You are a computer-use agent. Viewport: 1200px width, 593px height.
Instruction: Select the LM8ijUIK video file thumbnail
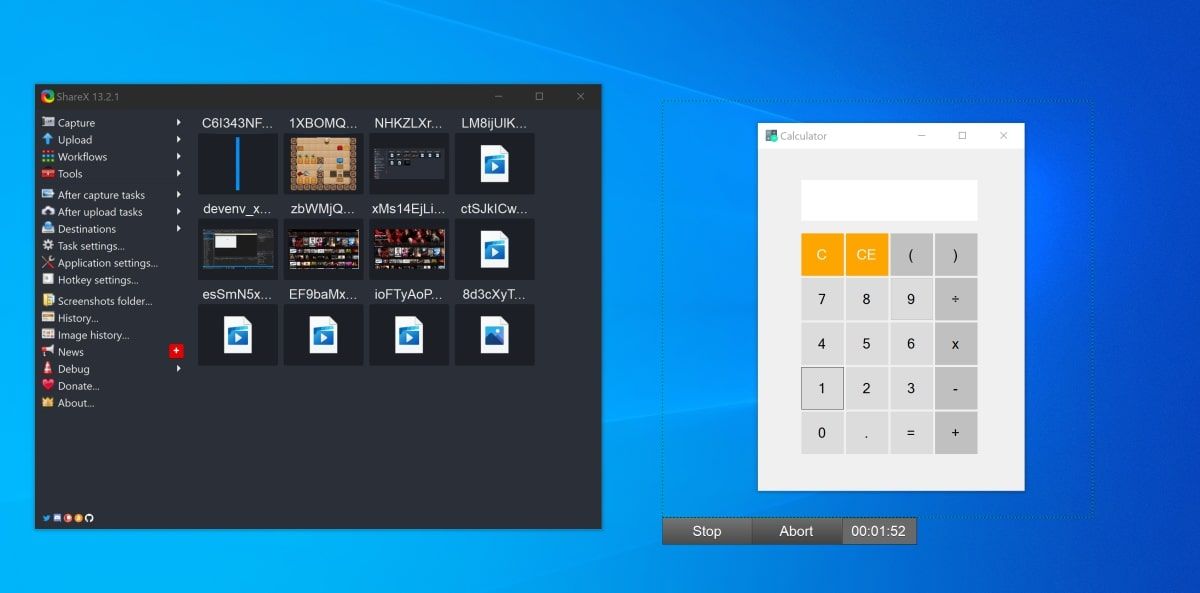pos(495,164)
